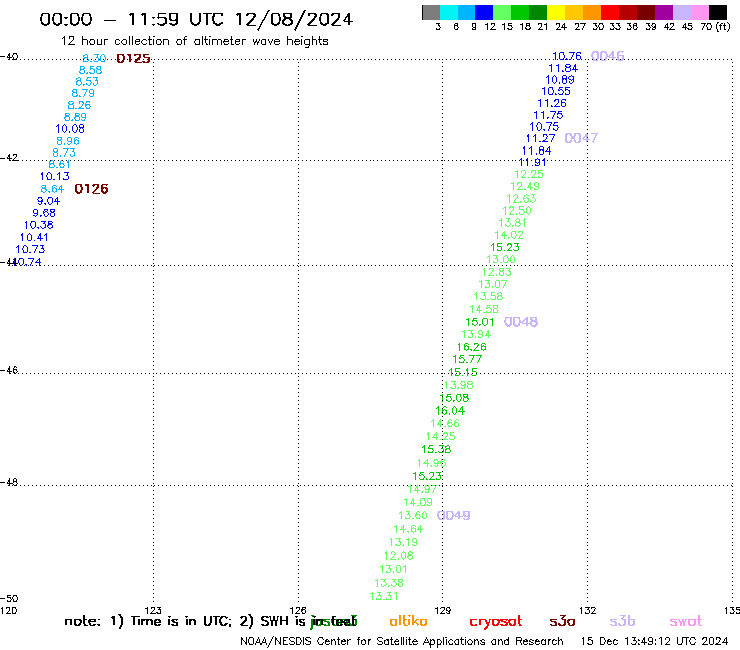The height and width of the screenshot is (650, 740).
Task: Click the wave height value 13.81
Action: (512, 223)
